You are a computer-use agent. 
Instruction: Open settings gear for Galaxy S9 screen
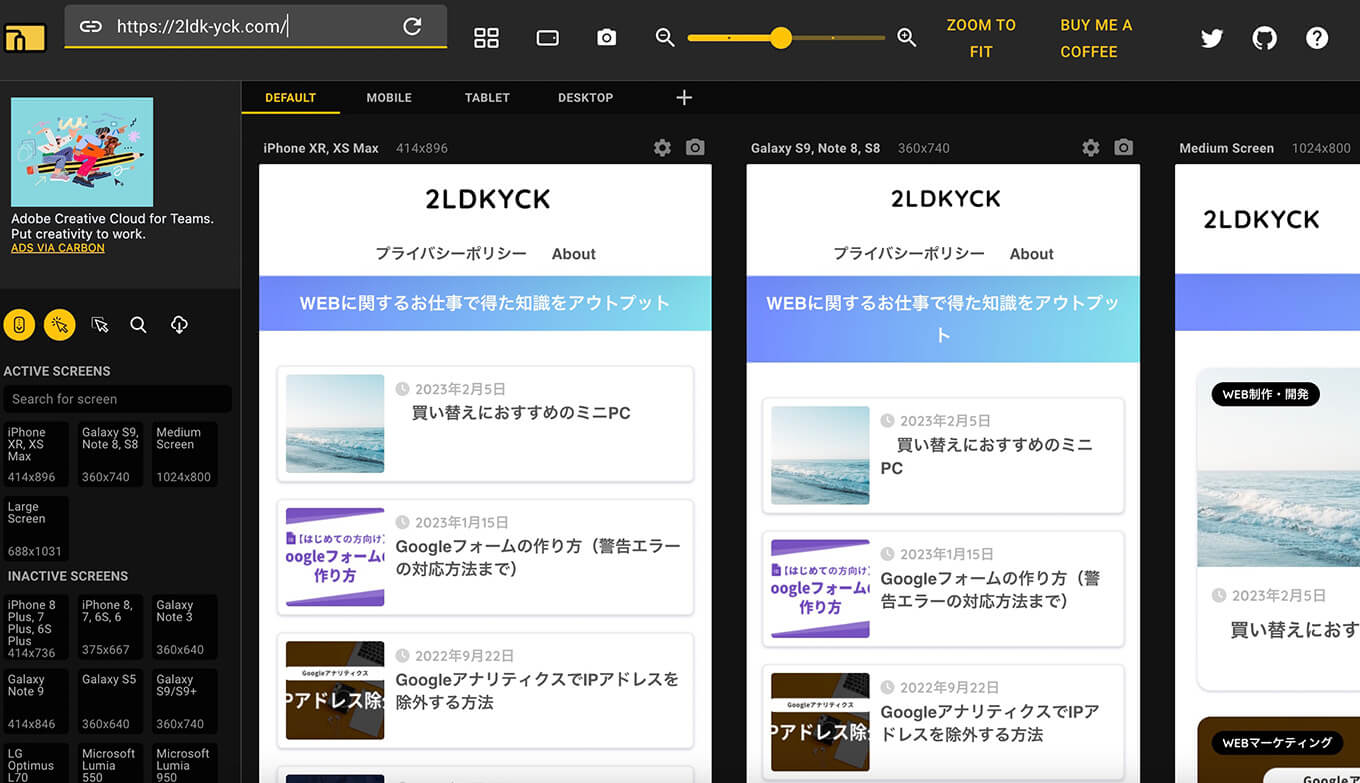[x=1090, y=148]
